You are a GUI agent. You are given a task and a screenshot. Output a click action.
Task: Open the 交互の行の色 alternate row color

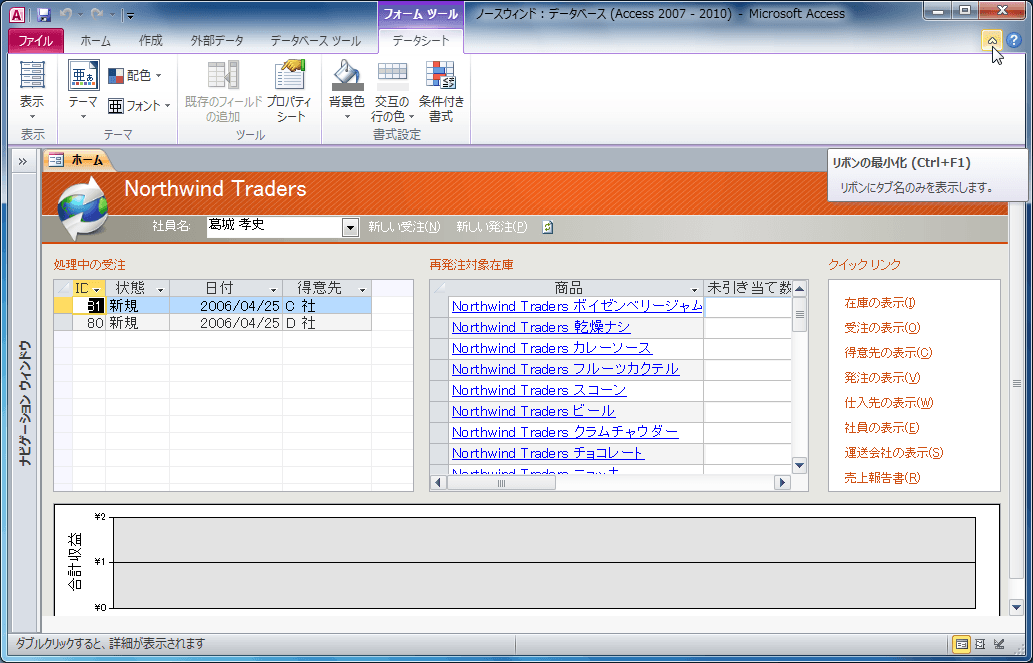[x=392, y=91]
